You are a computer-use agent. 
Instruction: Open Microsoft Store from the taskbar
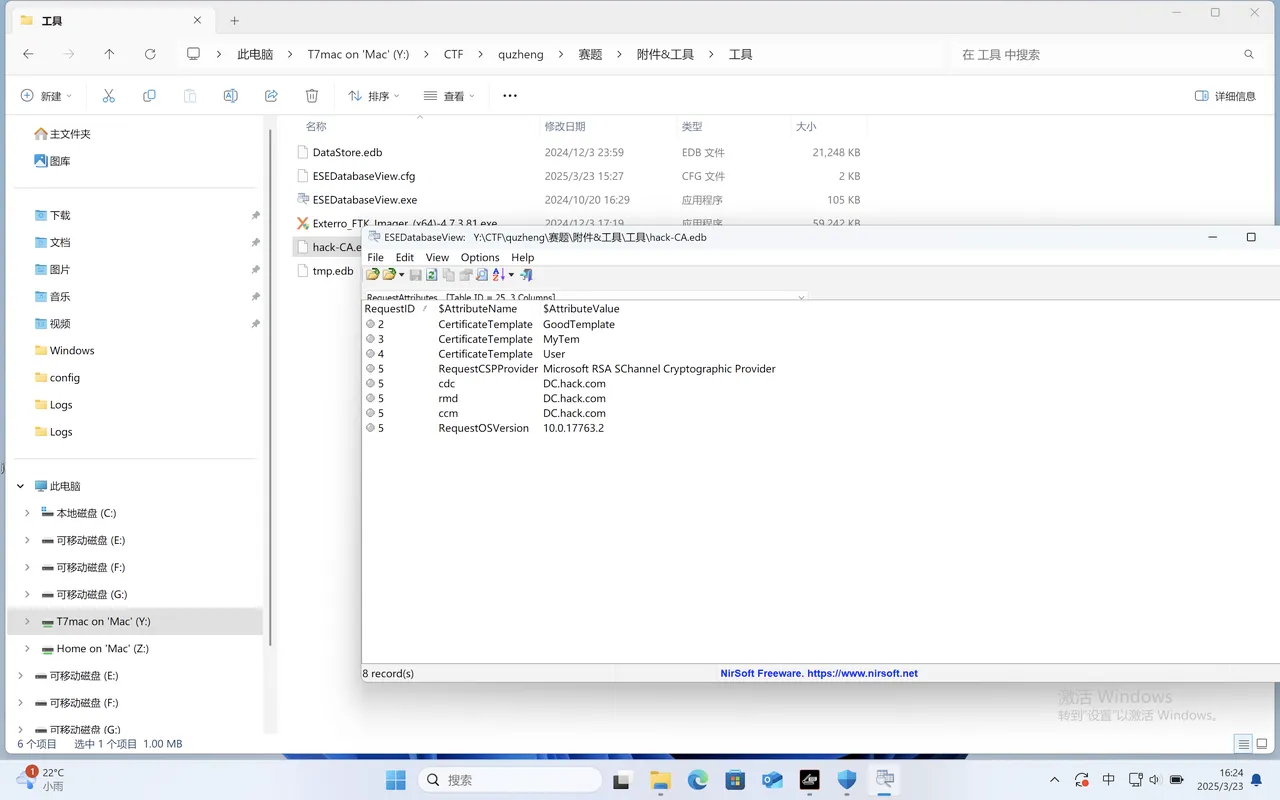pyautogui.click(x=735, y=780)
